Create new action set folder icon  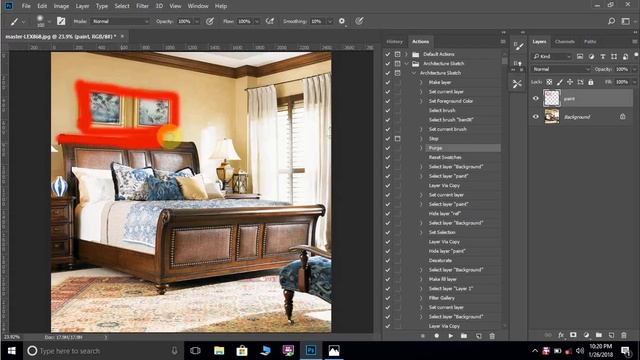tap(464, 336)
